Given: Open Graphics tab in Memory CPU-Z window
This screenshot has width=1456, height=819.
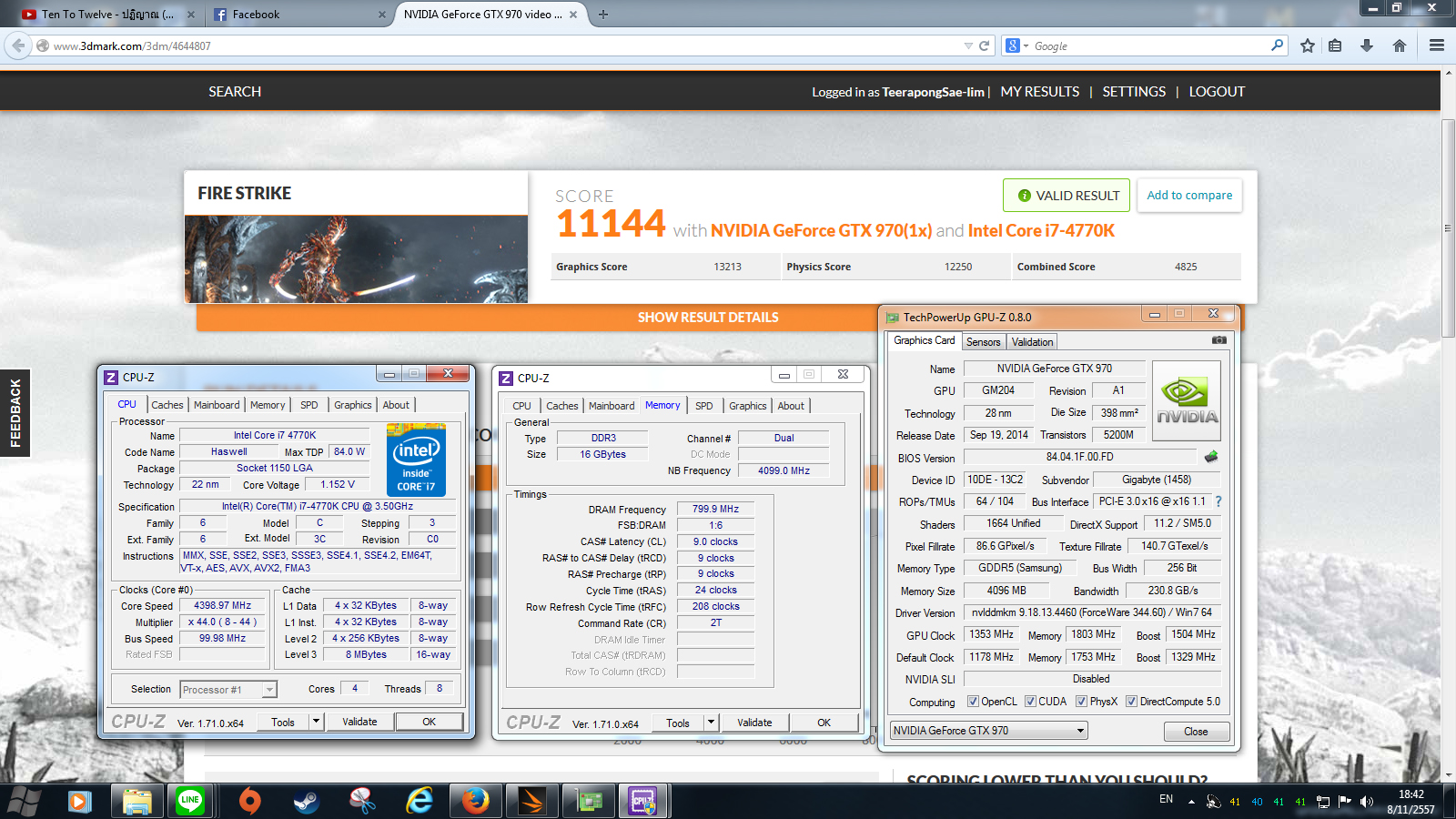Looking at the screenshot, I should (x=748, y=406).
